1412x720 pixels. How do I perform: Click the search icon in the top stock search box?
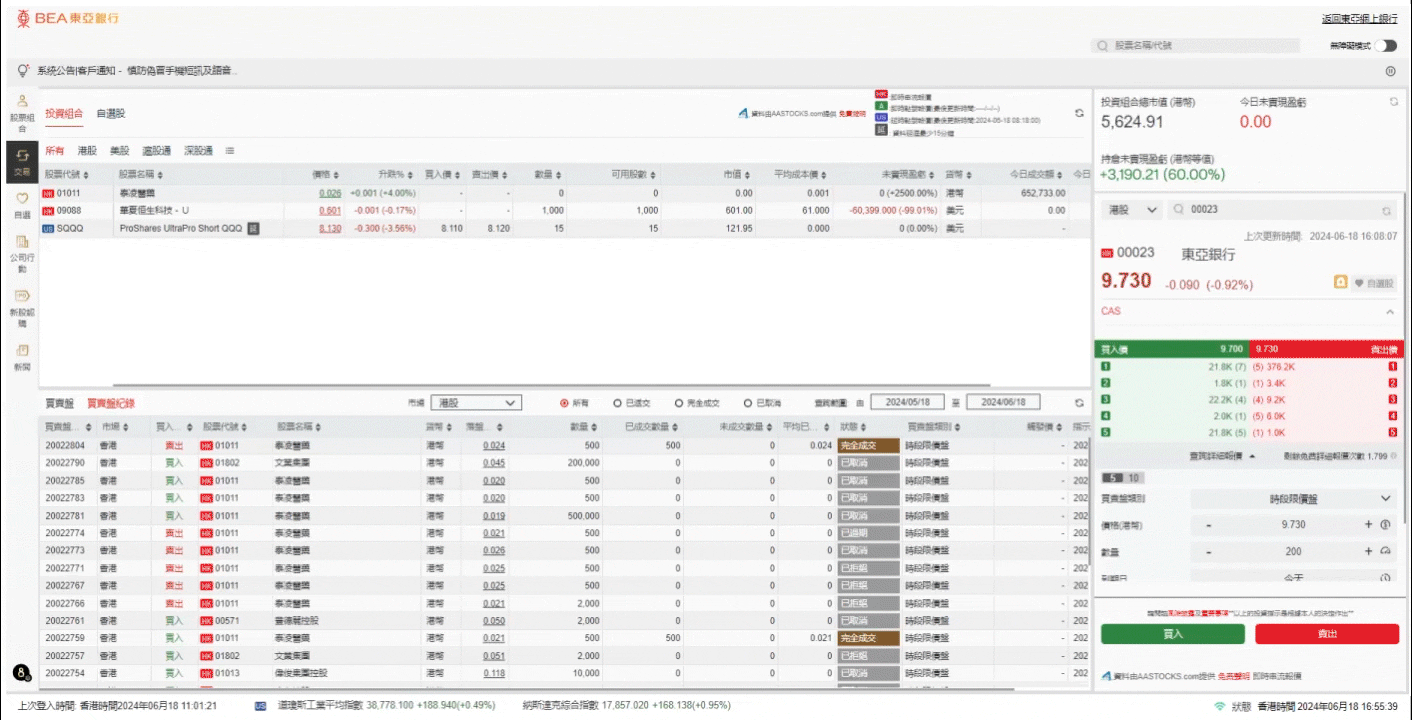[1103, 46]
